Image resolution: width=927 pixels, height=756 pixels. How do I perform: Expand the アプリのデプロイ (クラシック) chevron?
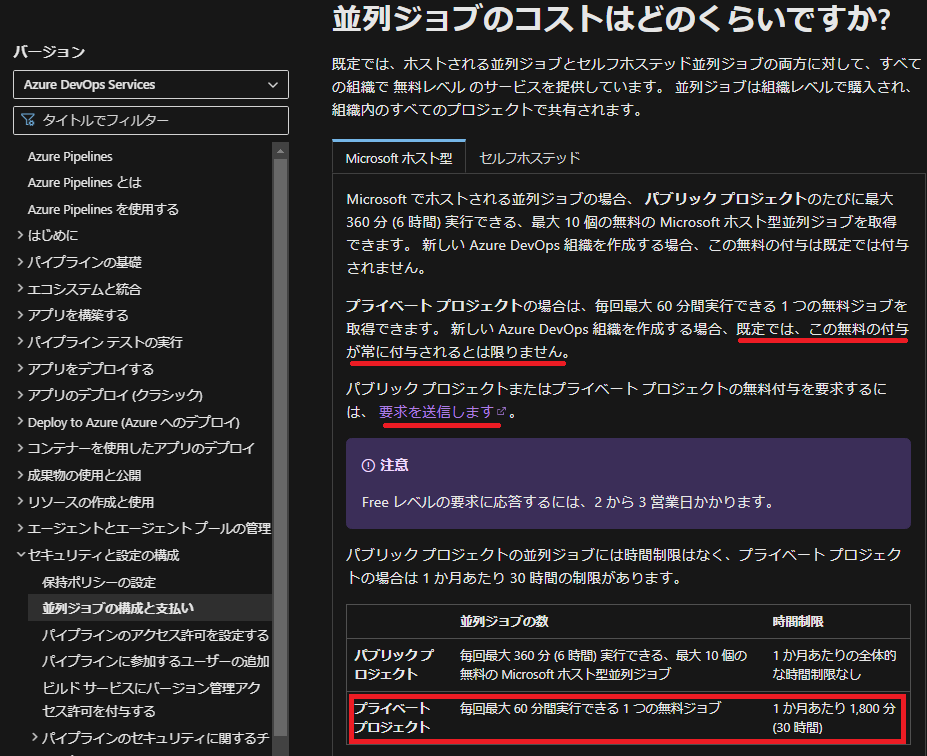pos(21,395)
